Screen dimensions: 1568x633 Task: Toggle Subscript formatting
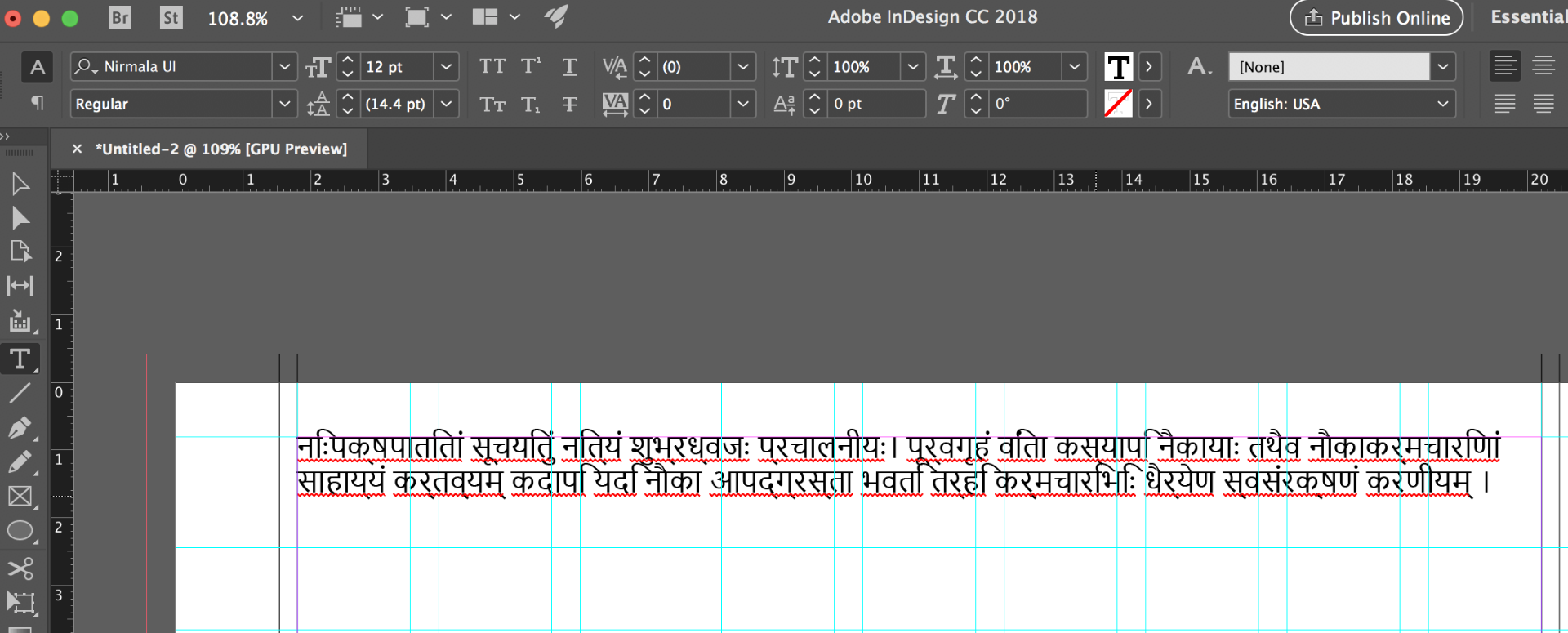(x=532, y=104)
